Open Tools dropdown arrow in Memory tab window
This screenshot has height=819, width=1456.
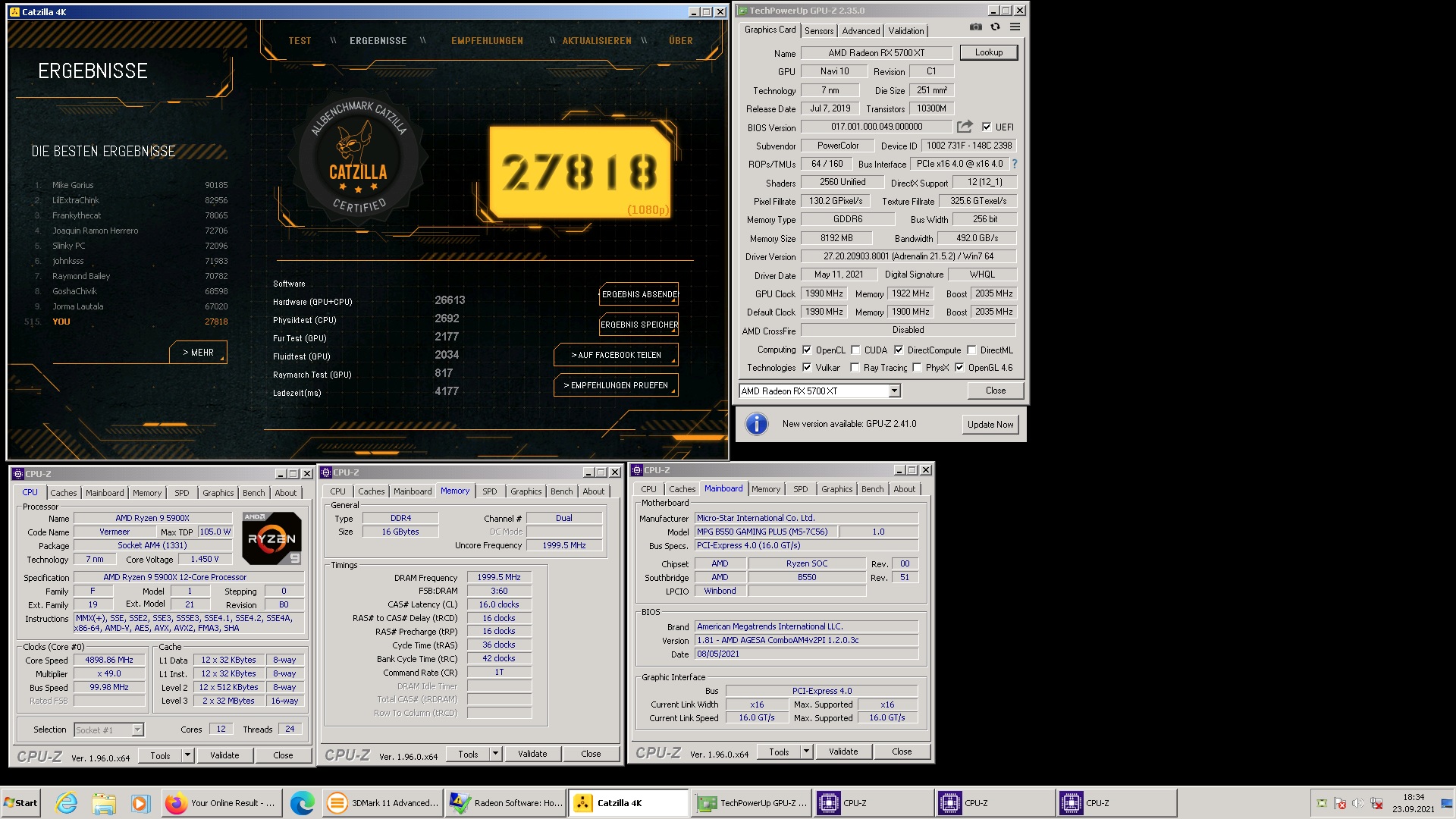coord(495,754)
